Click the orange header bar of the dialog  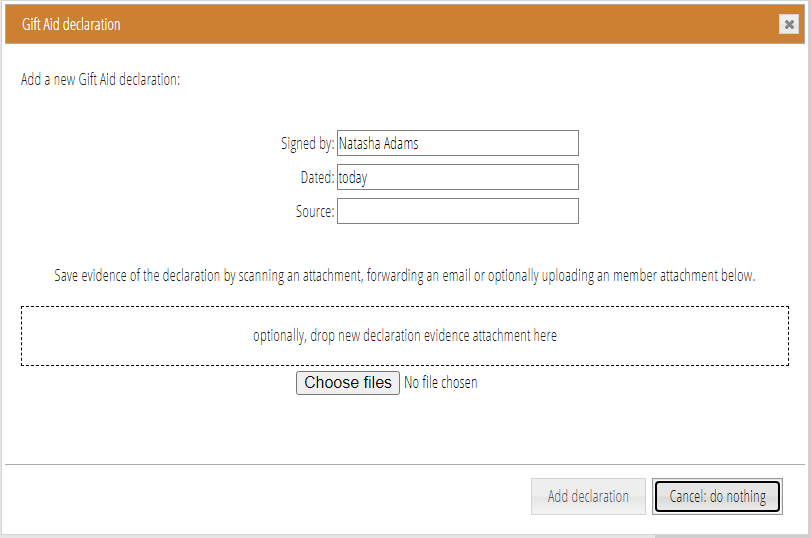coord(405,24)
